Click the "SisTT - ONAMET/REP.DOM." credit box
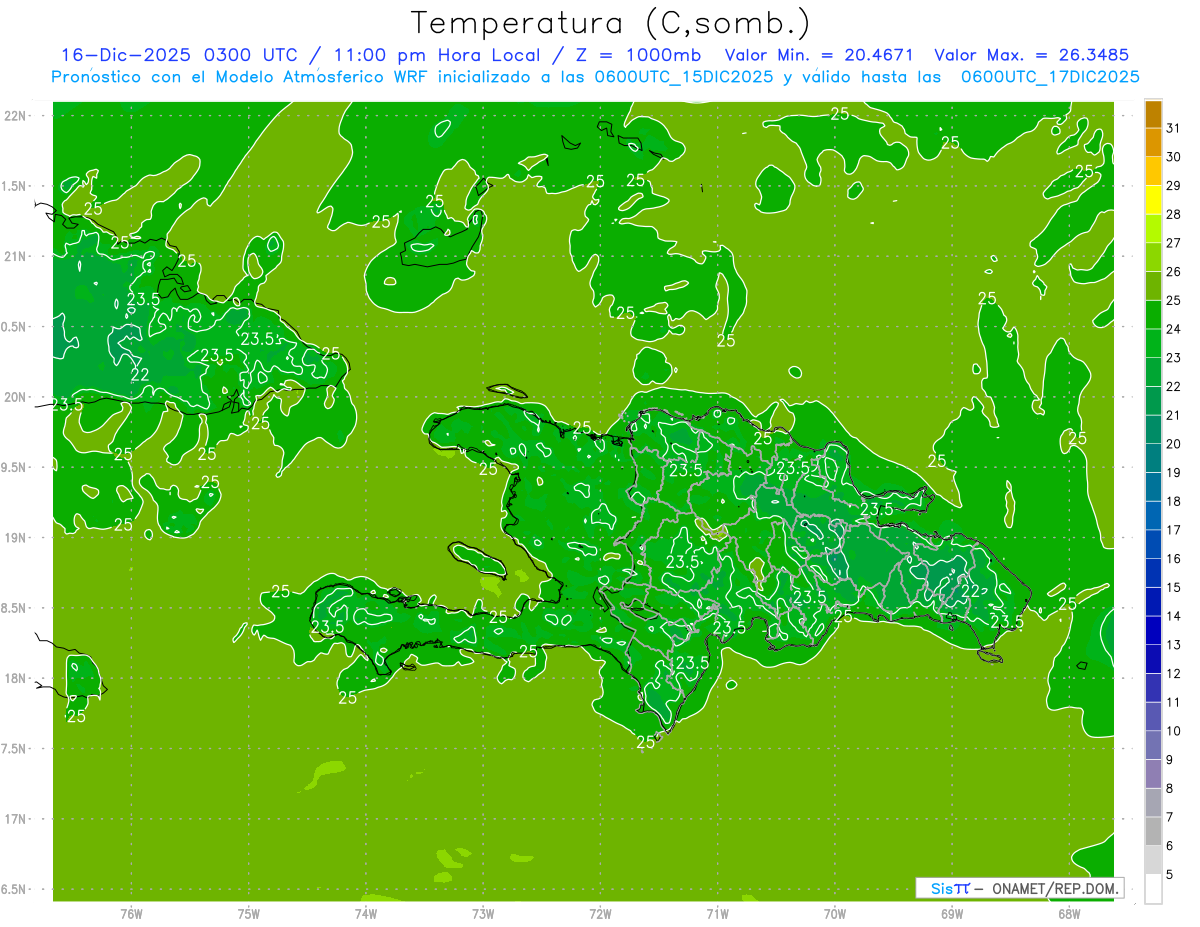 [x=1019, y=888]
